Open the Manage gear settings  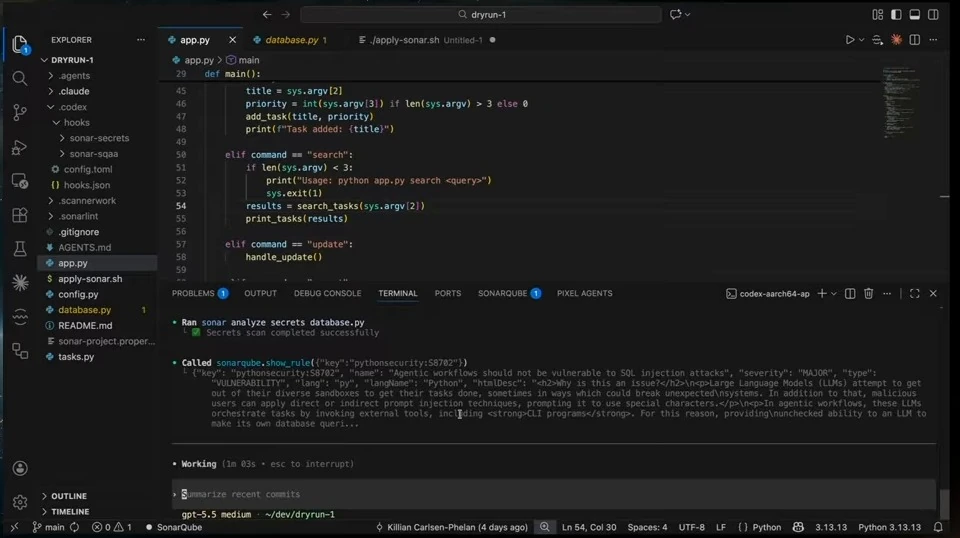pyautogui.click(x=20, y=503)
